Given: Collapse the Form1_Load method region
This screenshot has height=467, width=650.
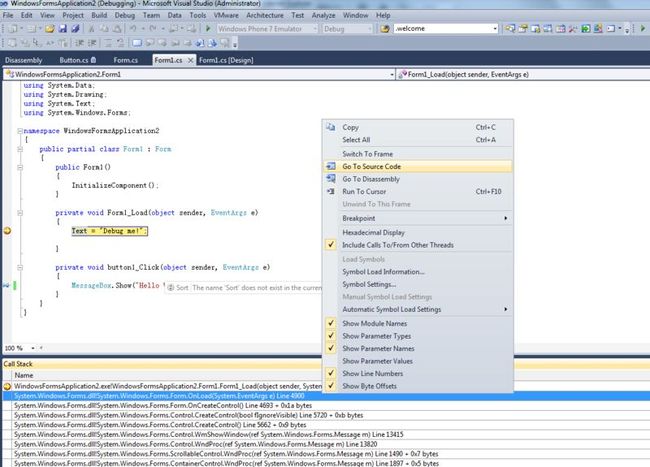Looking at the screenshot, I should (x=19, y=213).
